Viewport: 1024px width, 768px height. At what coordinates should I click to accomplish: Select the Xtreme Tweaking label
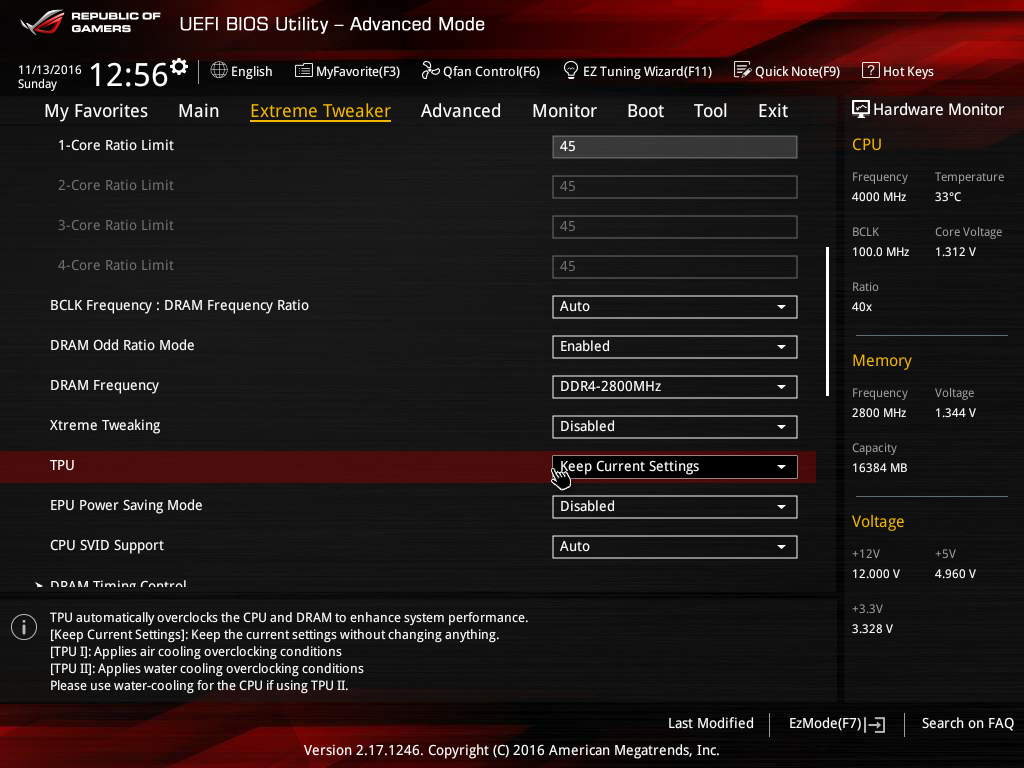click(x=105, y=425)
